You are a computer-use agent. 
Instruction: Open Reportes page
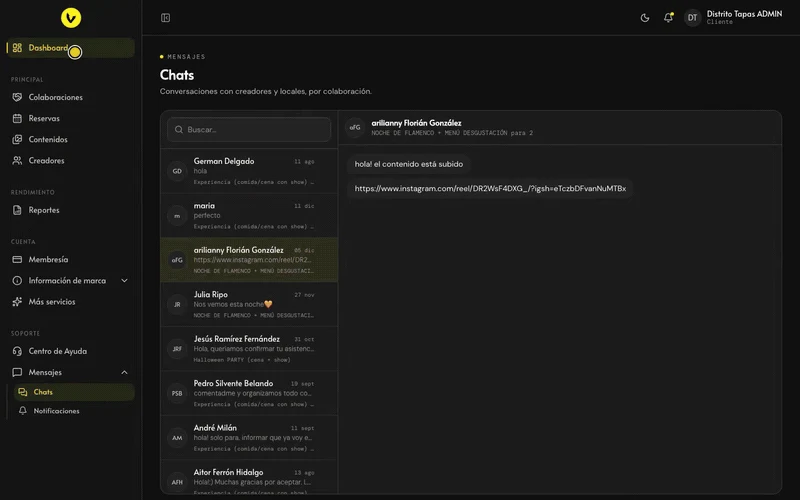pos(44,210)
